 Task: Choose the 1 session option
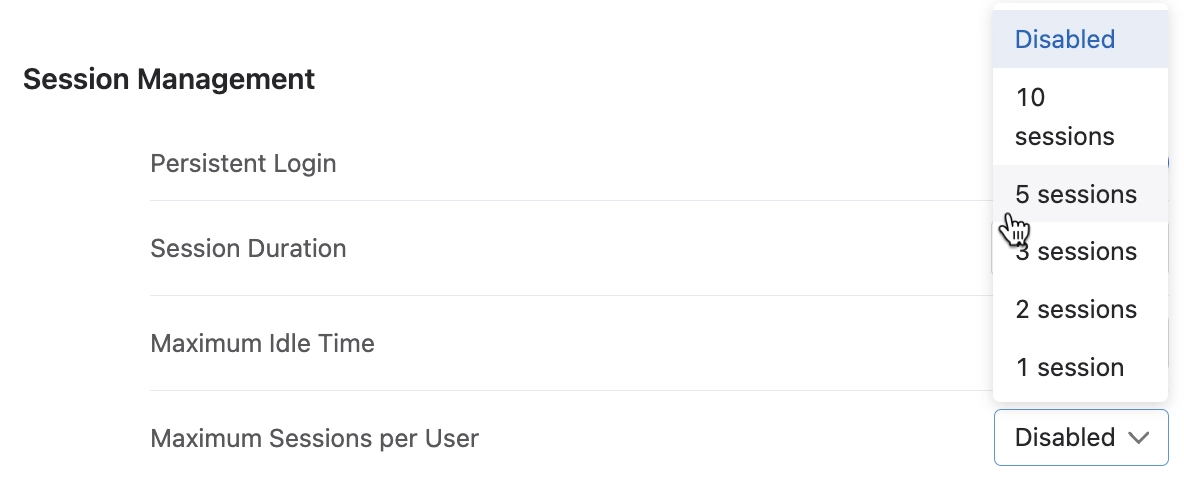click(x=1069, y=368)
